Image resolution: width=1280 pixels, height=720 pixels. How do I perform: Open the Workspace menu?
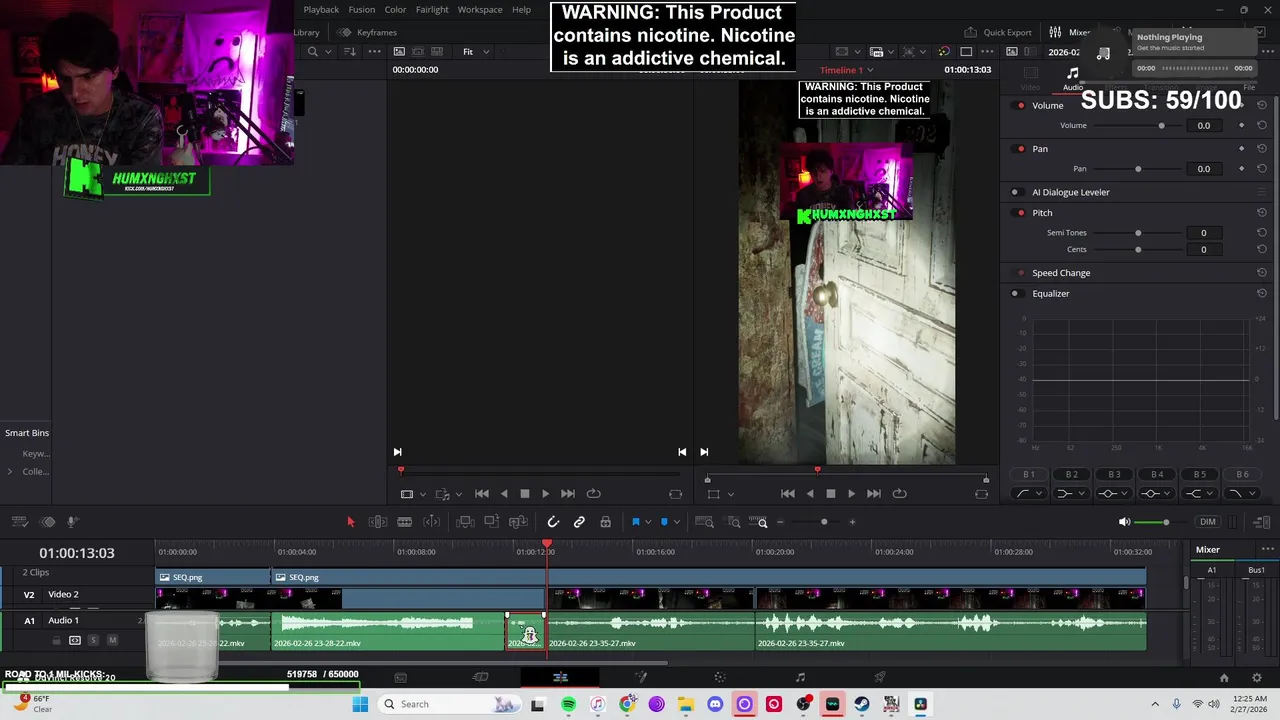(480, 10)
